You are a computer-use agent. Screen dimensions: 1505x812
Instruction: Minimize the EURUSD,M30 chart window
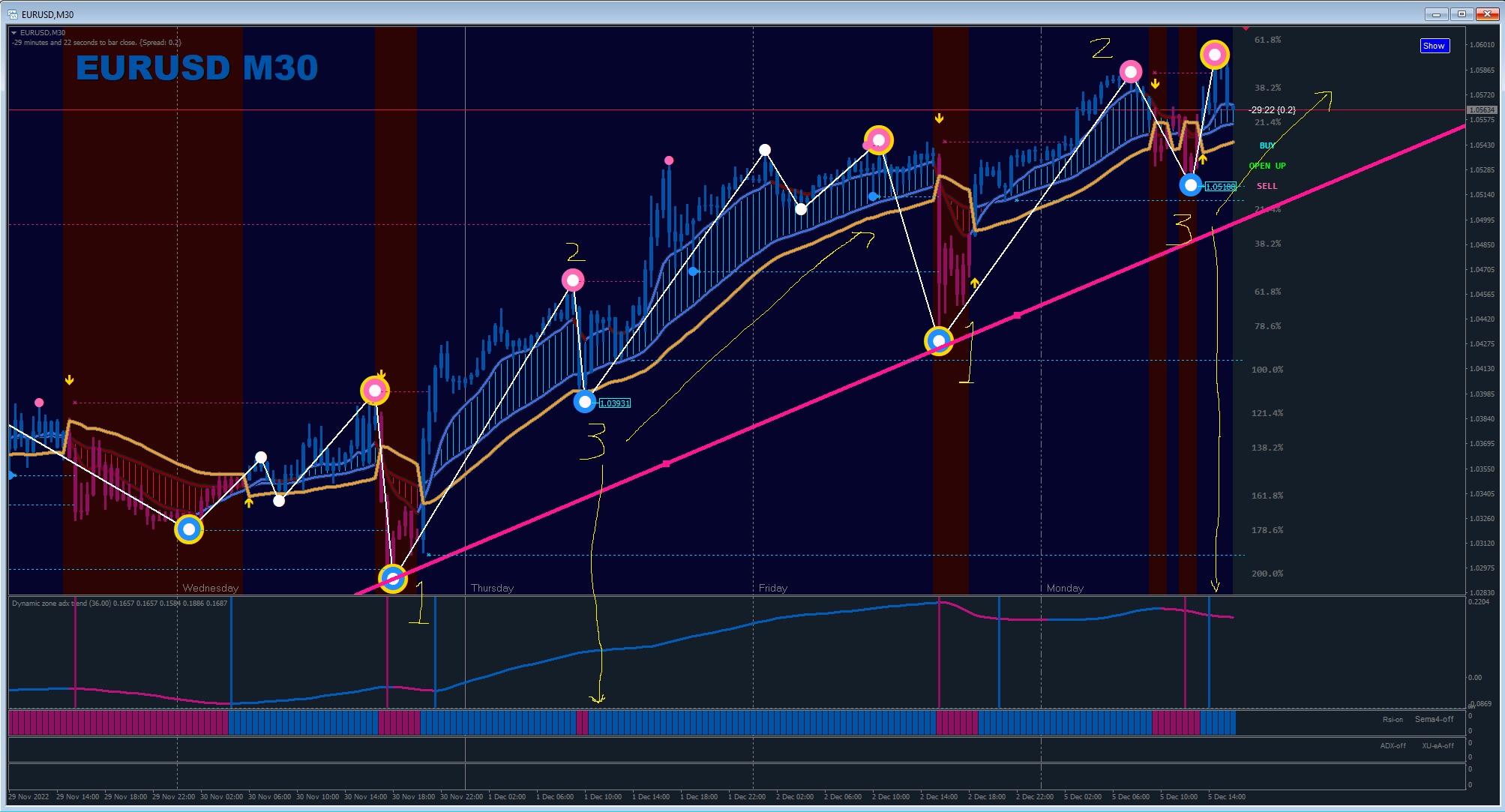(1436, 14)
